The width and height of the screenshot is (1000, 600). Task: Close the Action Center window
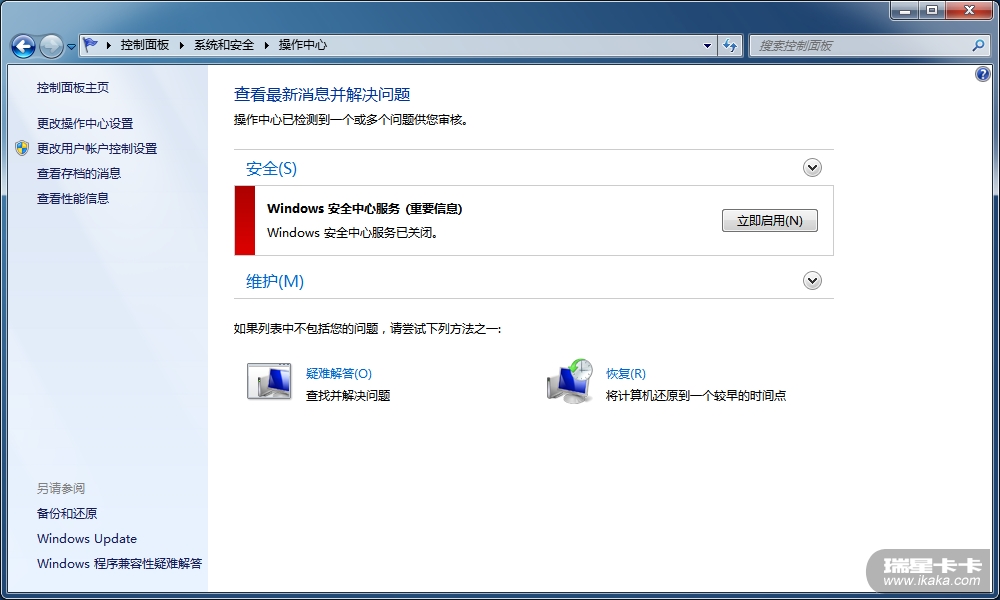point(969,10)
